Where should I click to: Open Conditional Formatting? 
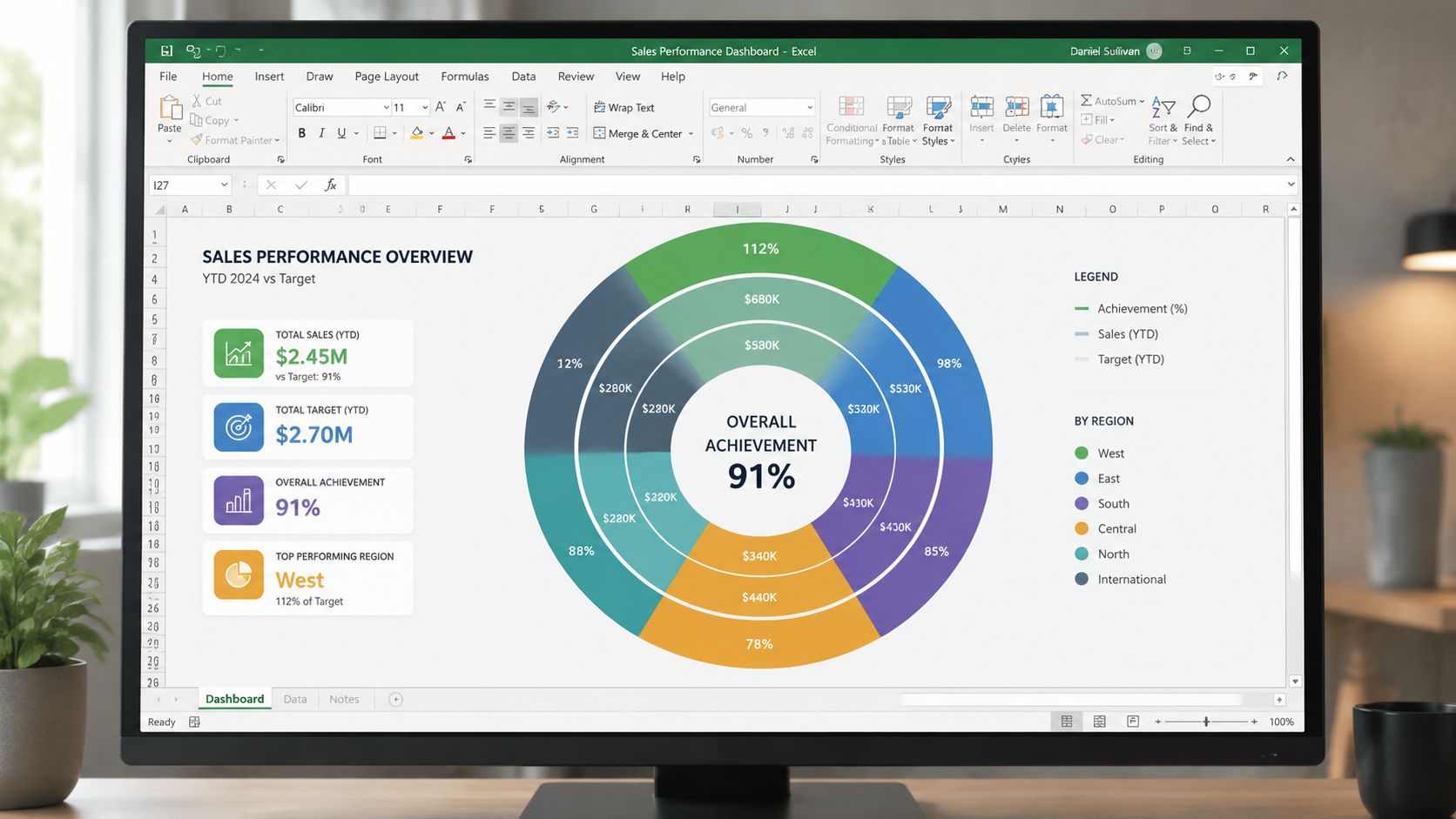852,121
